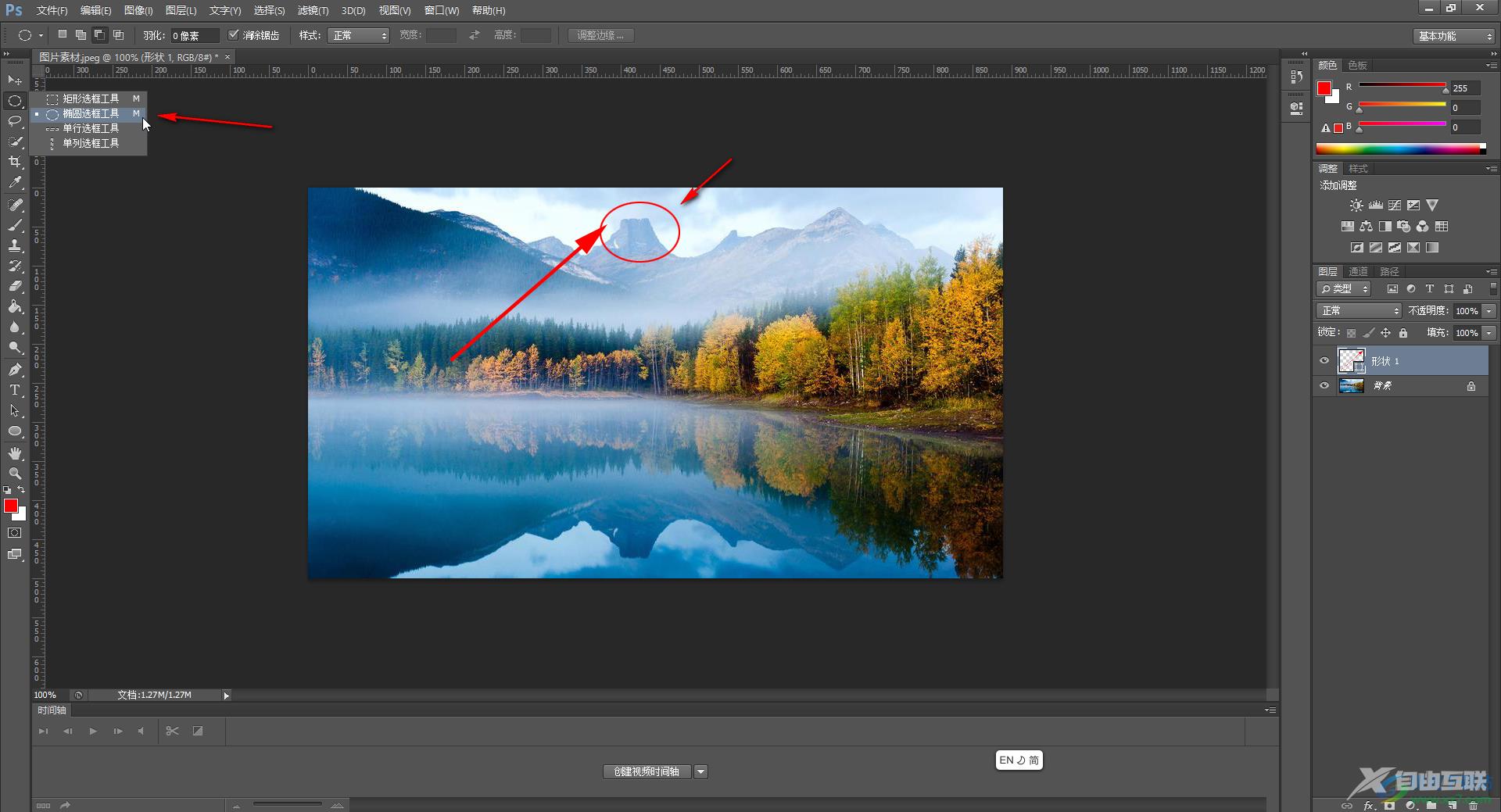Select the Healing Brush tool
This screenshot has width=1501, height=812.
tap(15, 205)
